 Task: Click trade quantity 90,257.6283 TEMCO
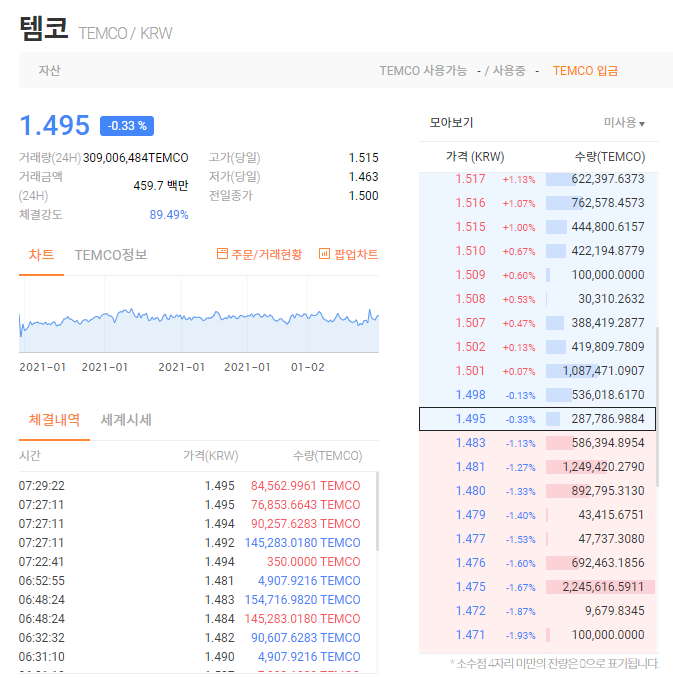[305, 524]
